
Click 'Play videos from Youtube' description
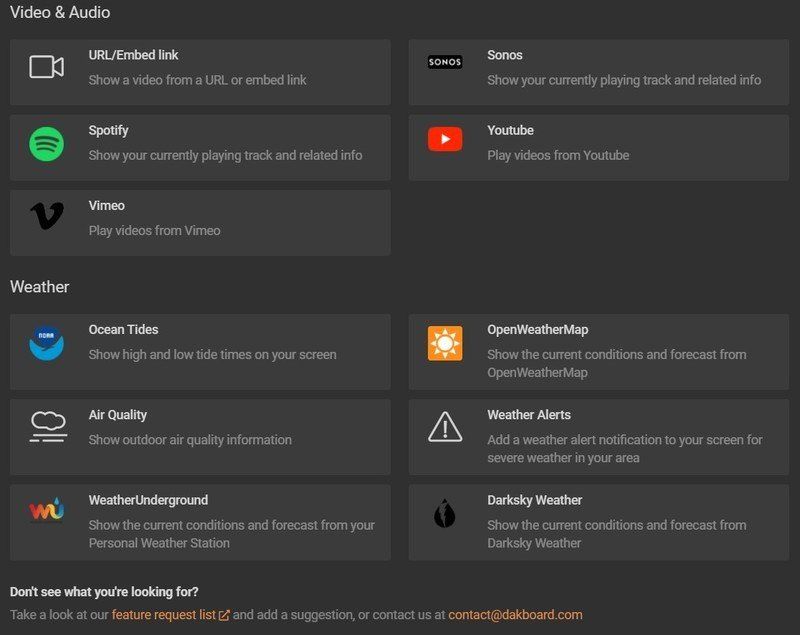558,156
